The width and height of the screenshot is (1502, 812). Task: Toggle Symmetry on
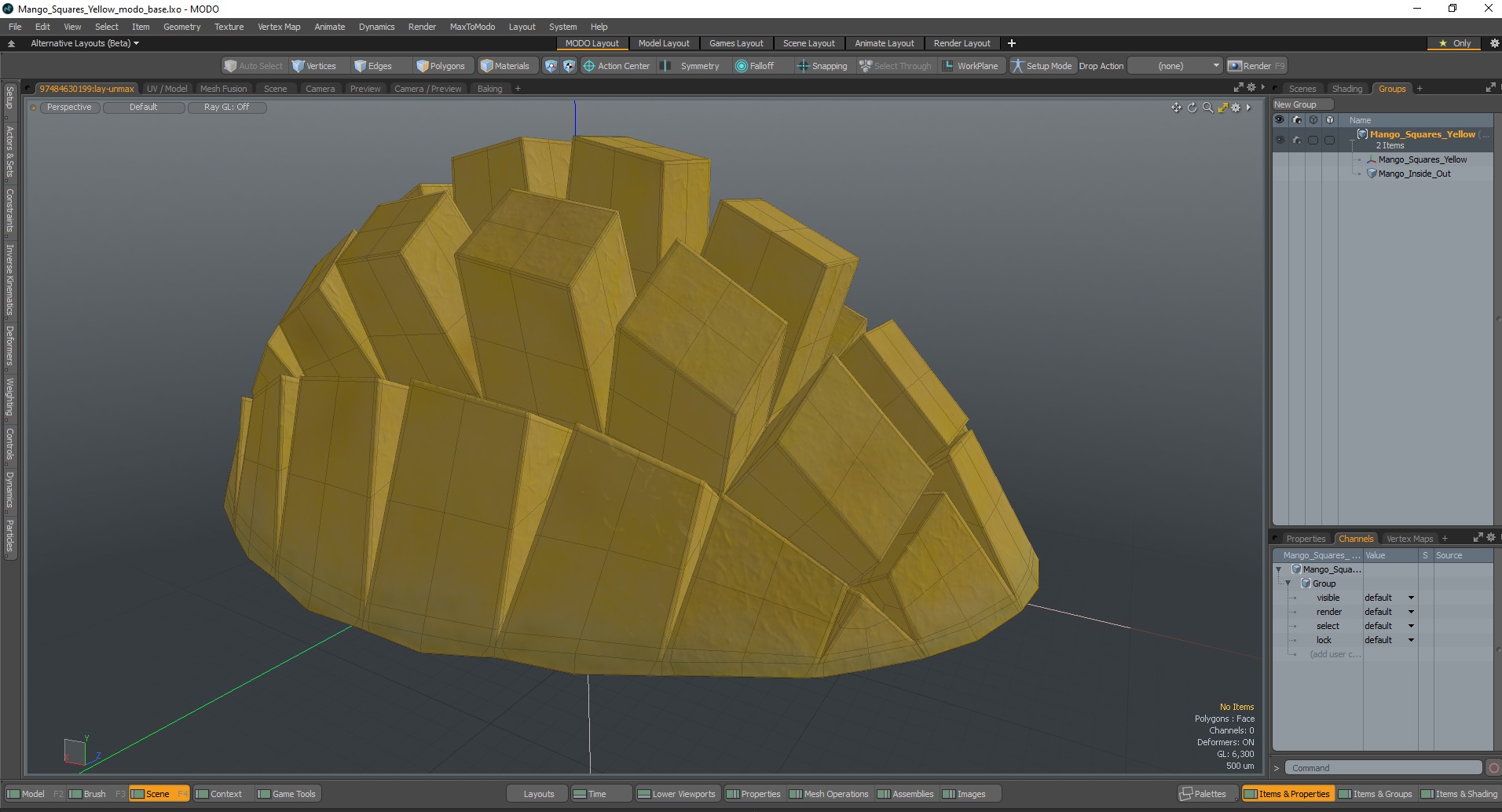pos(691,66)
